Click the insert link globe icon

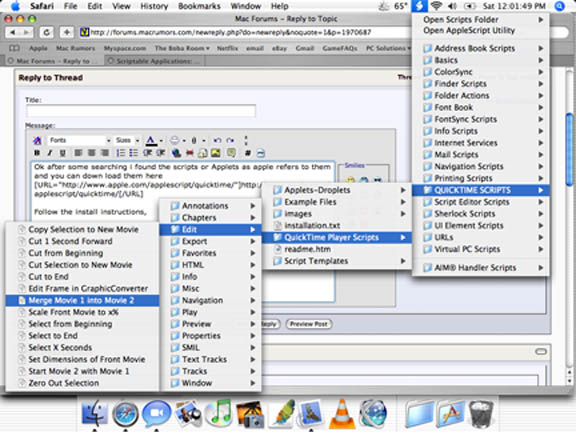(176, 153)
